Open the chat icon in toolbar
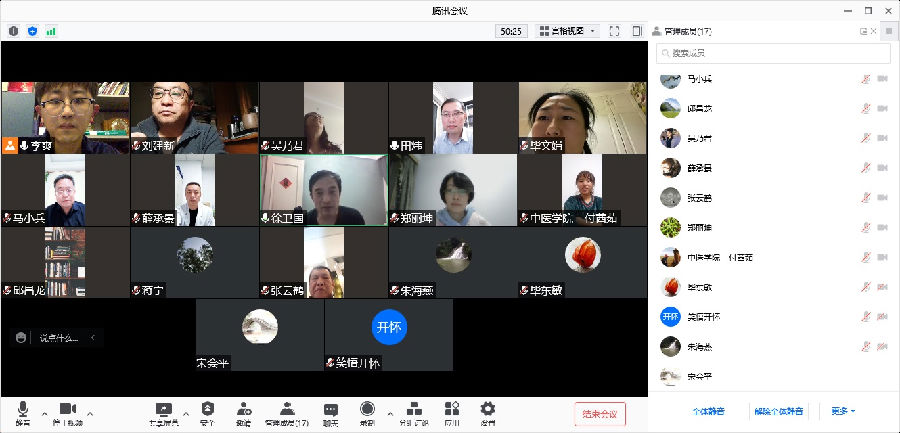Viewport: 900px width, 433px height. click(x=330, y=409)
